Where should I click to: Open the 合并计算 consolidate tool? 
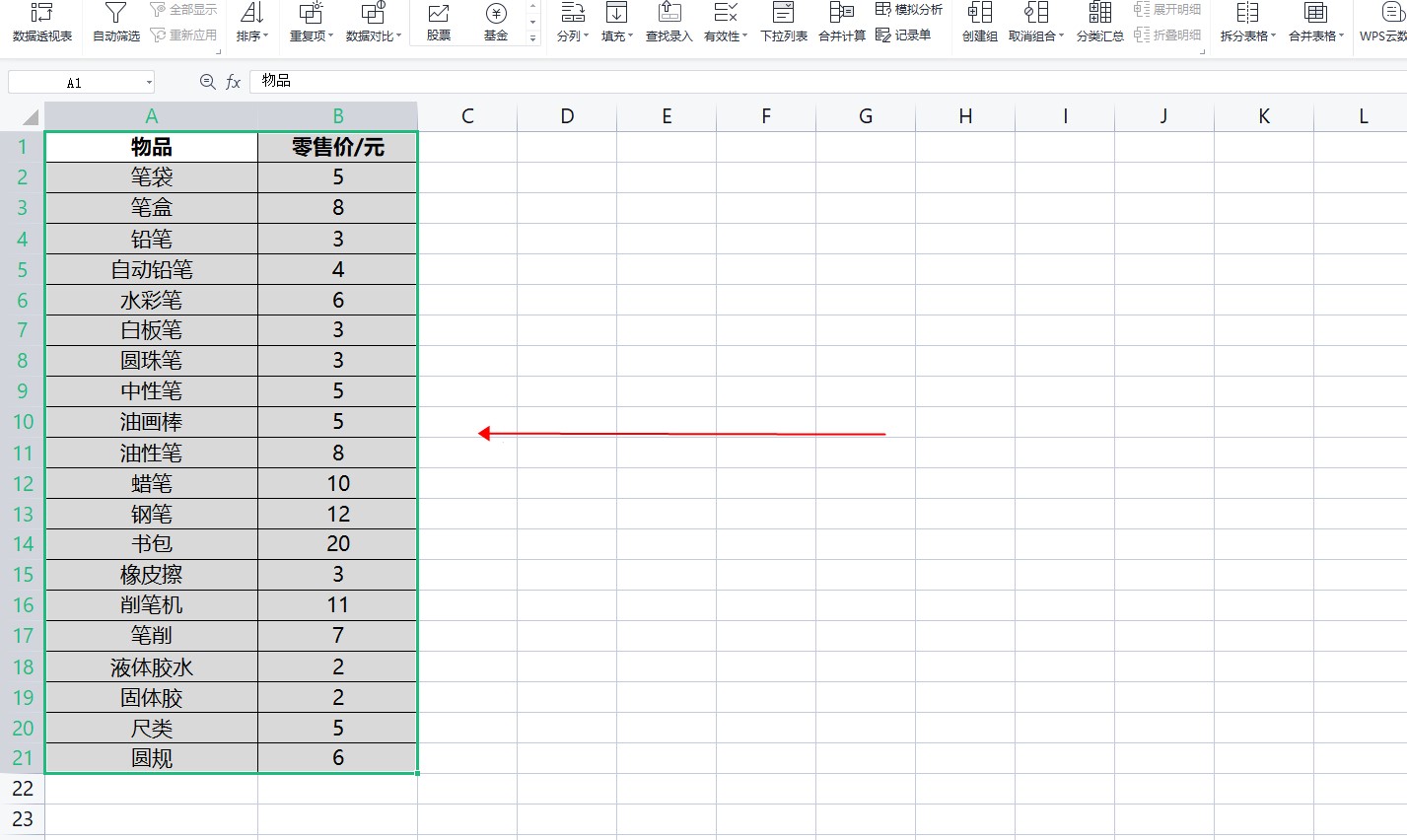(841, 23)
